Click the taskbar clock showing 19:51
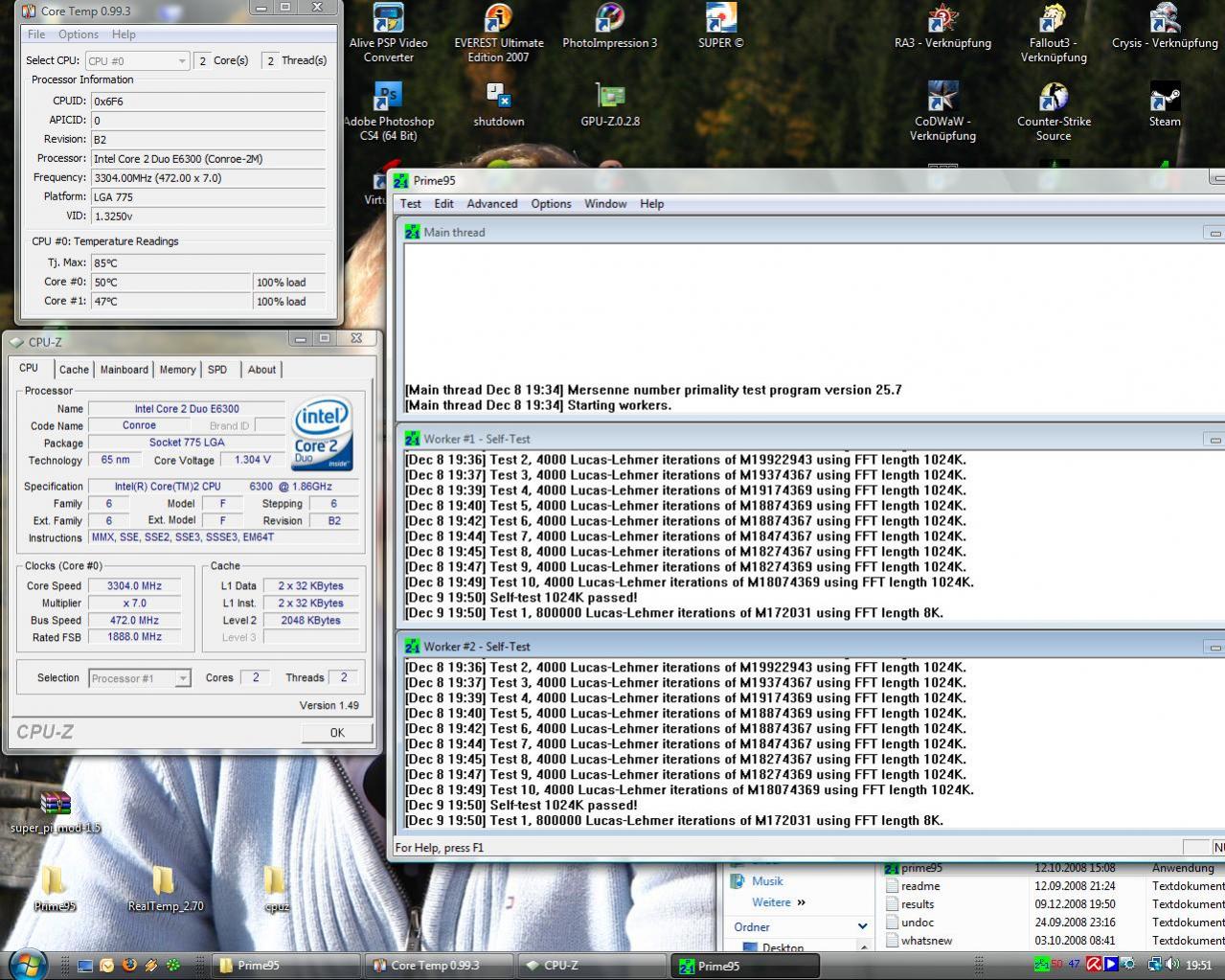This screenshot has width=1225, height=980. pyautogui.click(x=1198, y=965)
